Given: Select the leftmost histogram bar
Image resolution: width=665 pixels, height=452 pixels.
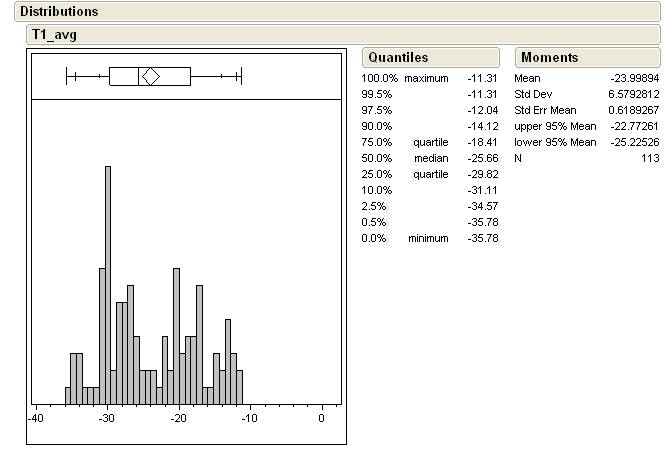Looking at the screenshot, I should pyautogui.click(x=68, y=394).
